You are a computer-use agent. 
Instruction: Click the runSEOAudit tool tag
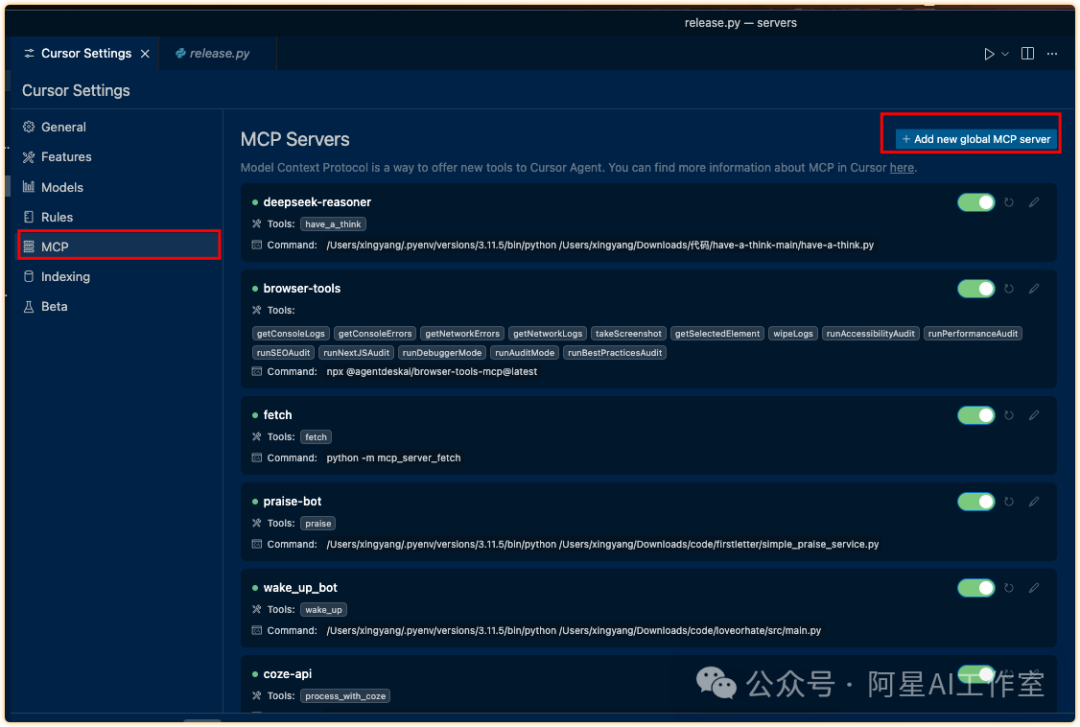pyautogui.click(x=283, y=353)
